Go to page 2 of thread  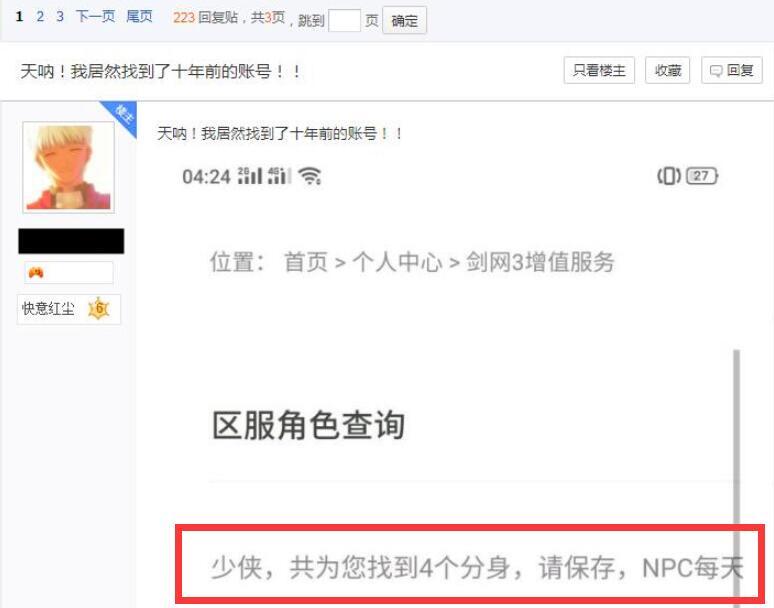click(40, 17)
